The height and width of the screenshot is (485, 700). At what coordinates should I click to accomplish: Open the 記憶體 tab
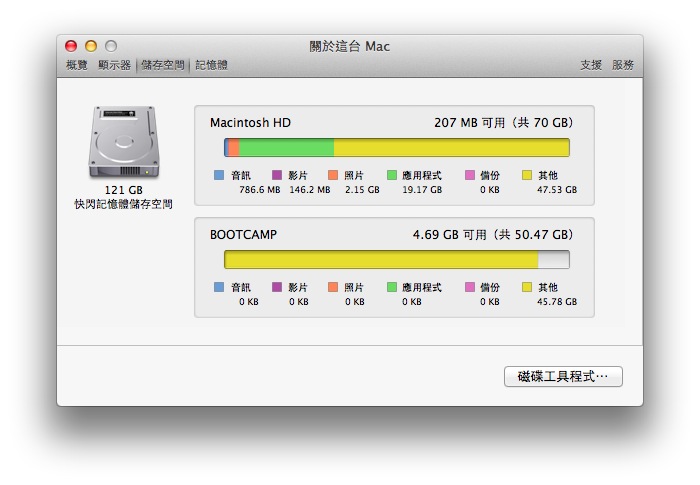coord(211,65)
